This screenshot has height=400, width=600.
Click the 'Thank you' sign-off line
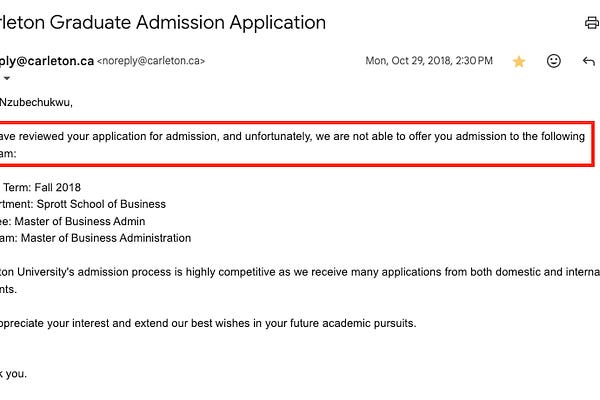12,374
